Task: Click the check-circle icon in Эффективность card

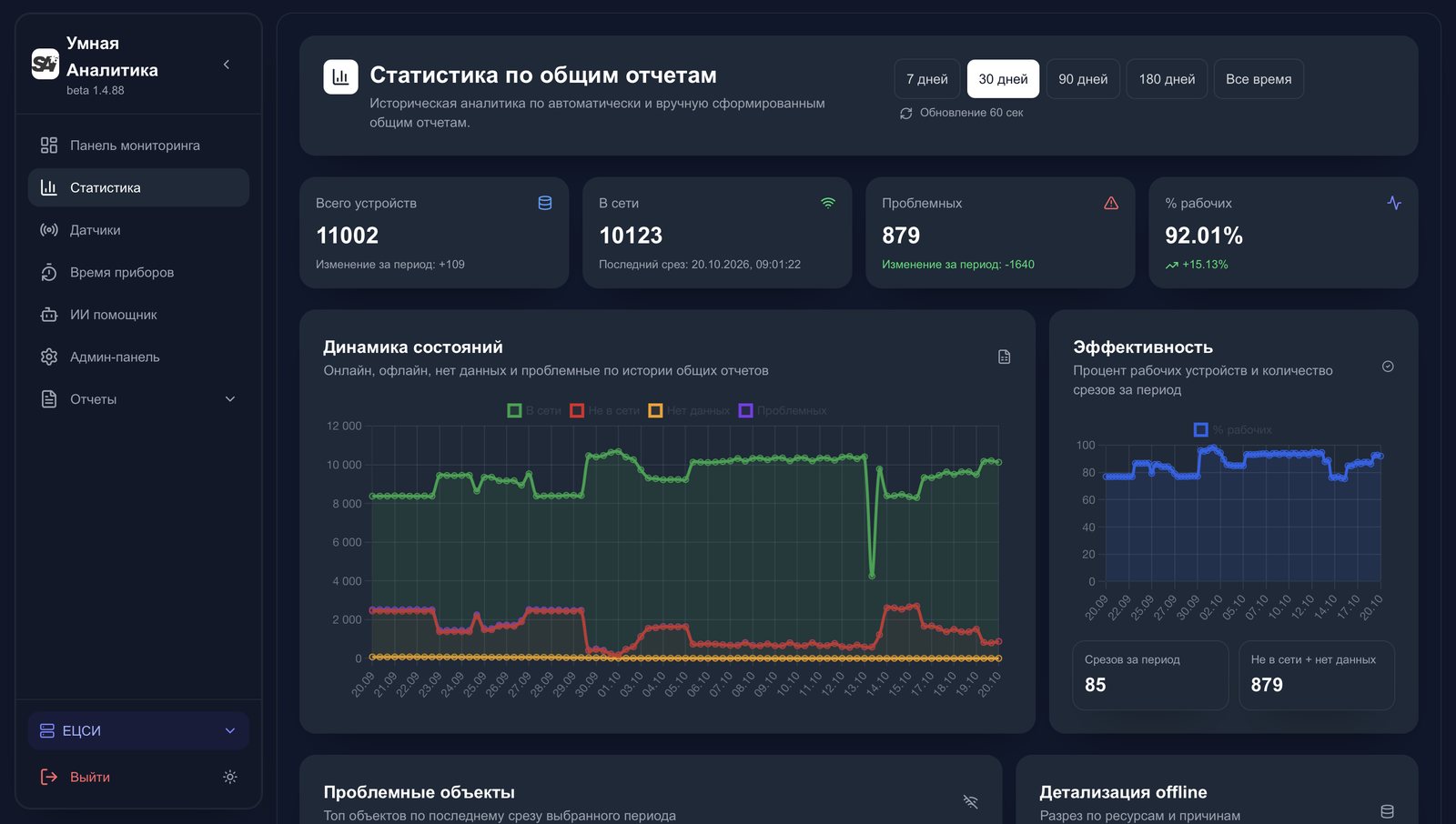Action: tap(1388, 367)
